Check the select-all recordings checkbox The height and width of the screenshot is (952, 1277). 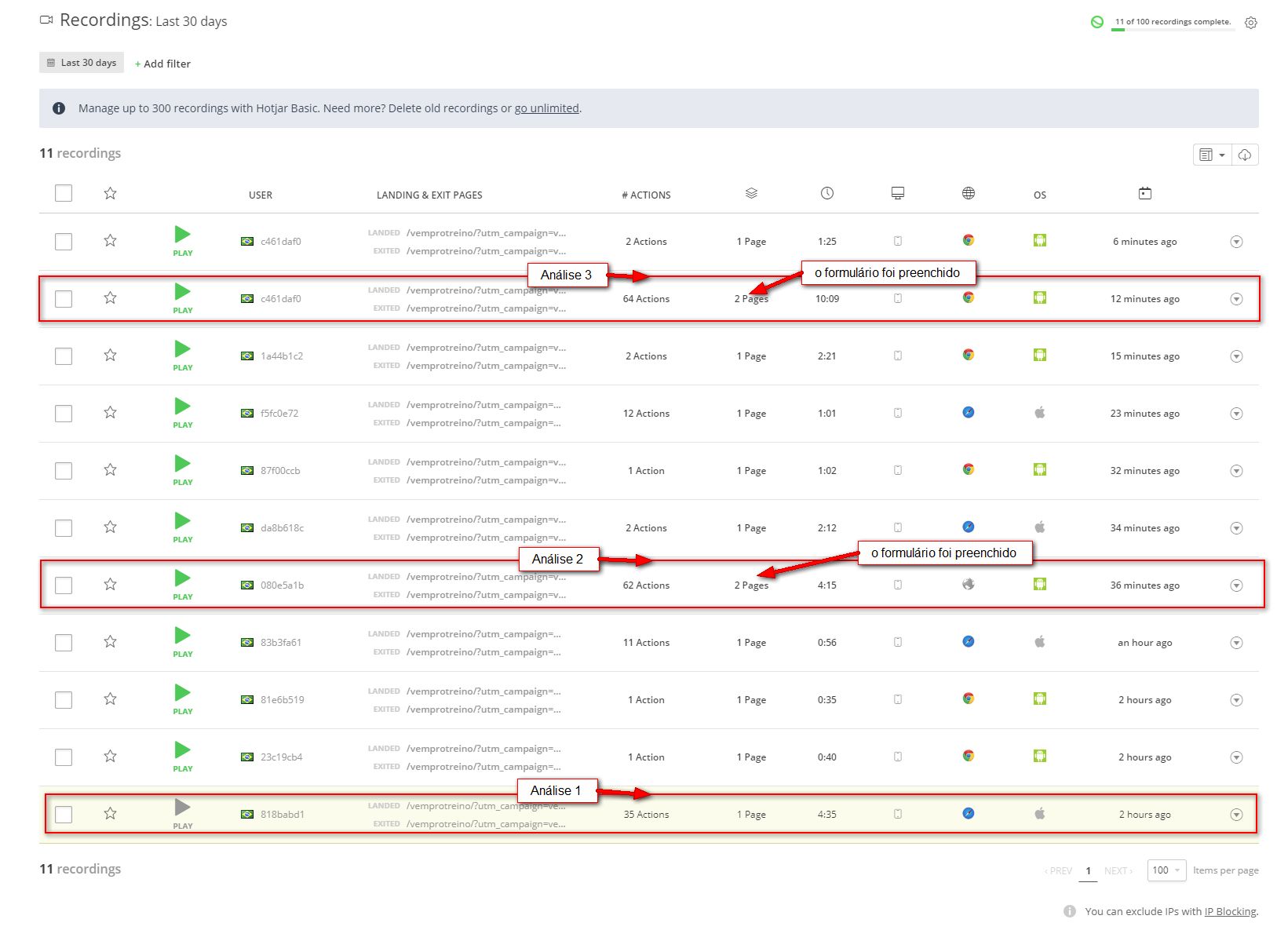(x=64, y=194)
